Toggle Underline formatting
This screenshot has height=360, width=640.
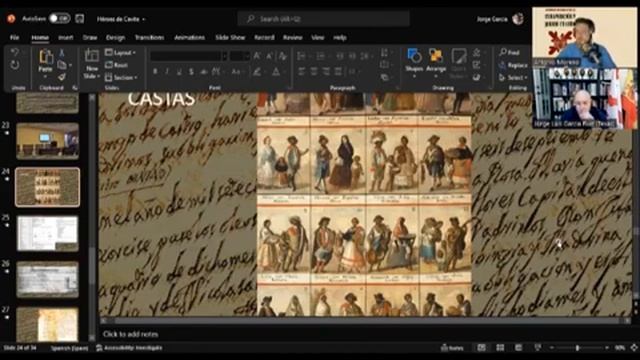[x=179, y=72]
